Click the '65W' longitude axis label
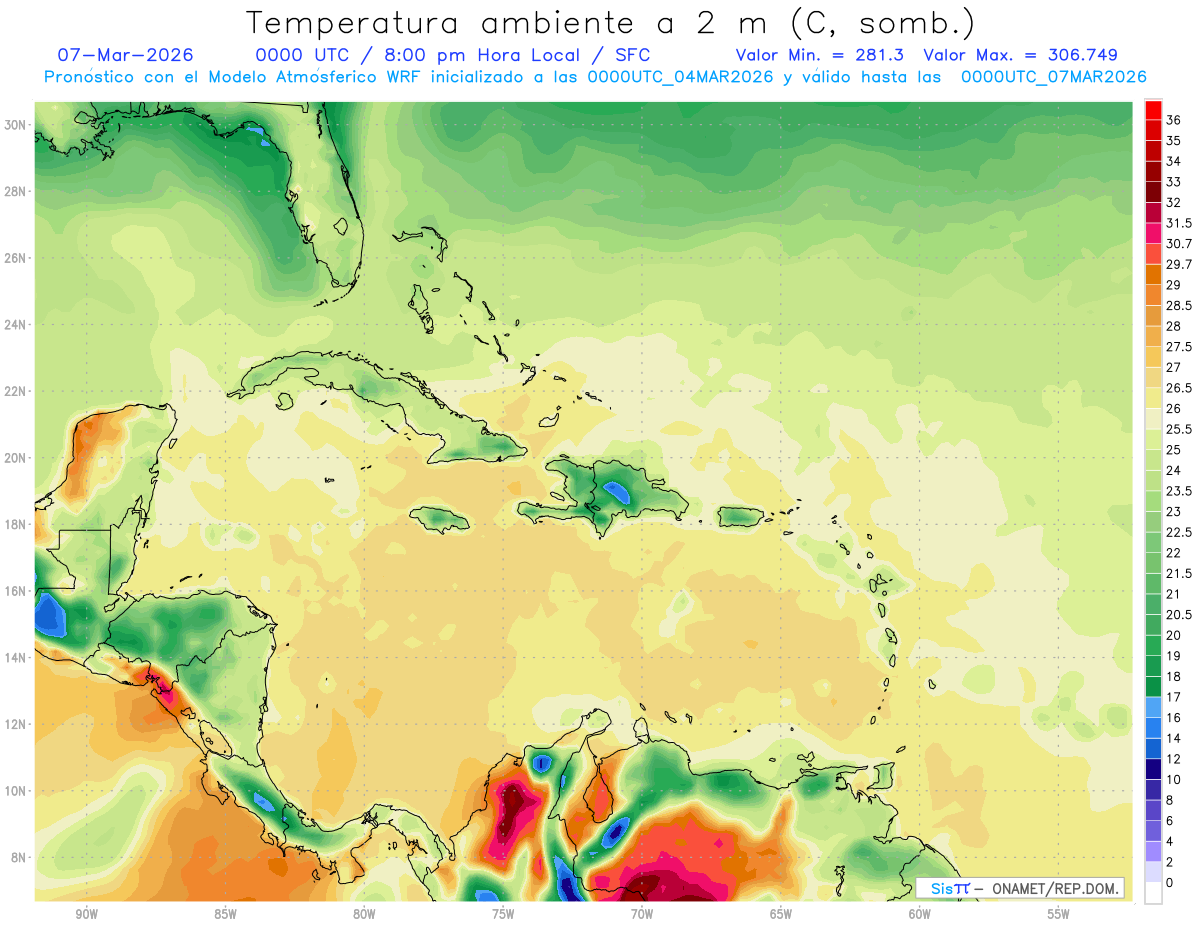This screenshot has width=1200, height=927. 781,914
